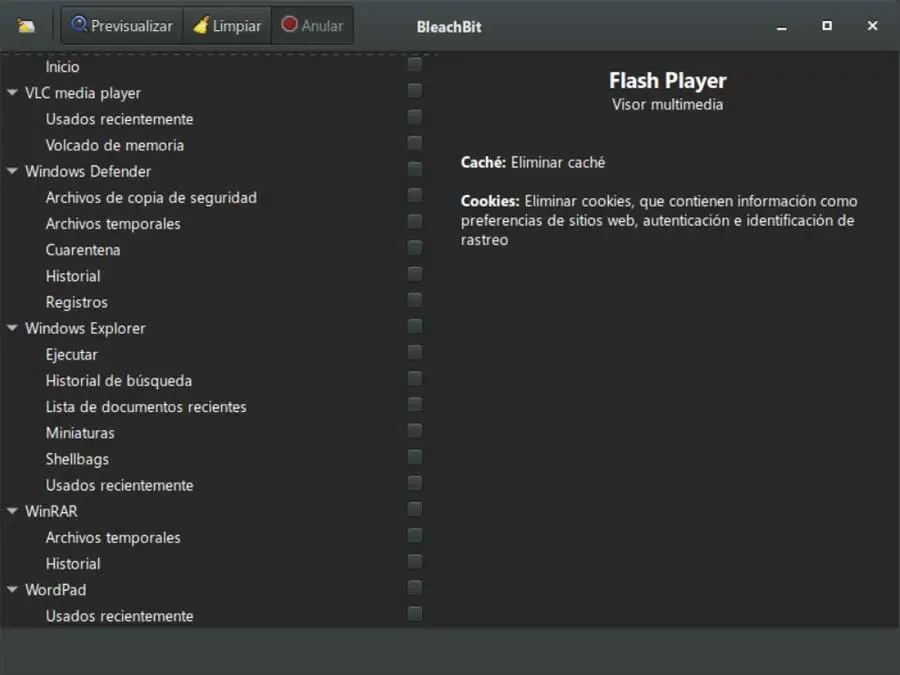Select the Ejecutar row
Image resolution: width=900 pixels, height=675 pixels.
pos(72,354)
